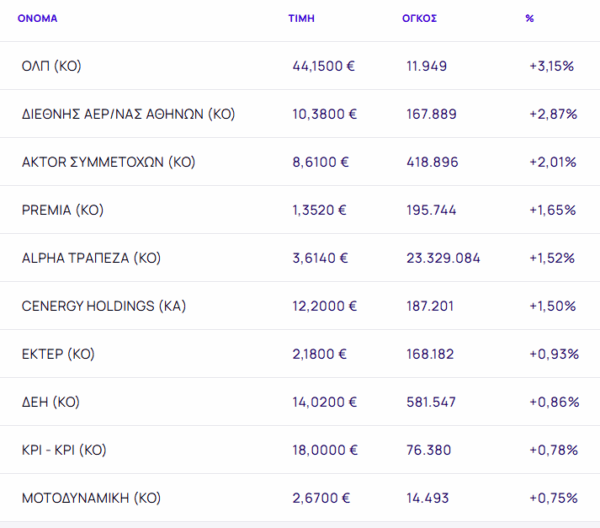Select the +2,87% change value
This screenshot has width=600, height=528.
click(553, 114)
